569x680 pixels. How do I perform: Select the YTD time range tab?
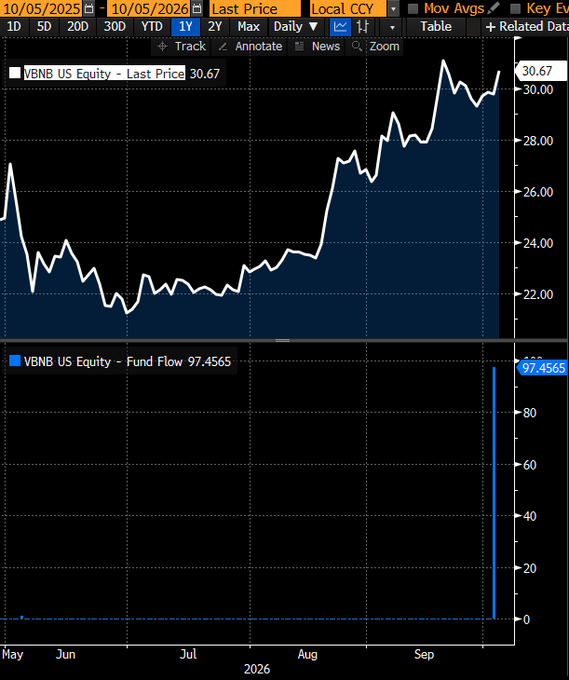[x=152, y=27]
